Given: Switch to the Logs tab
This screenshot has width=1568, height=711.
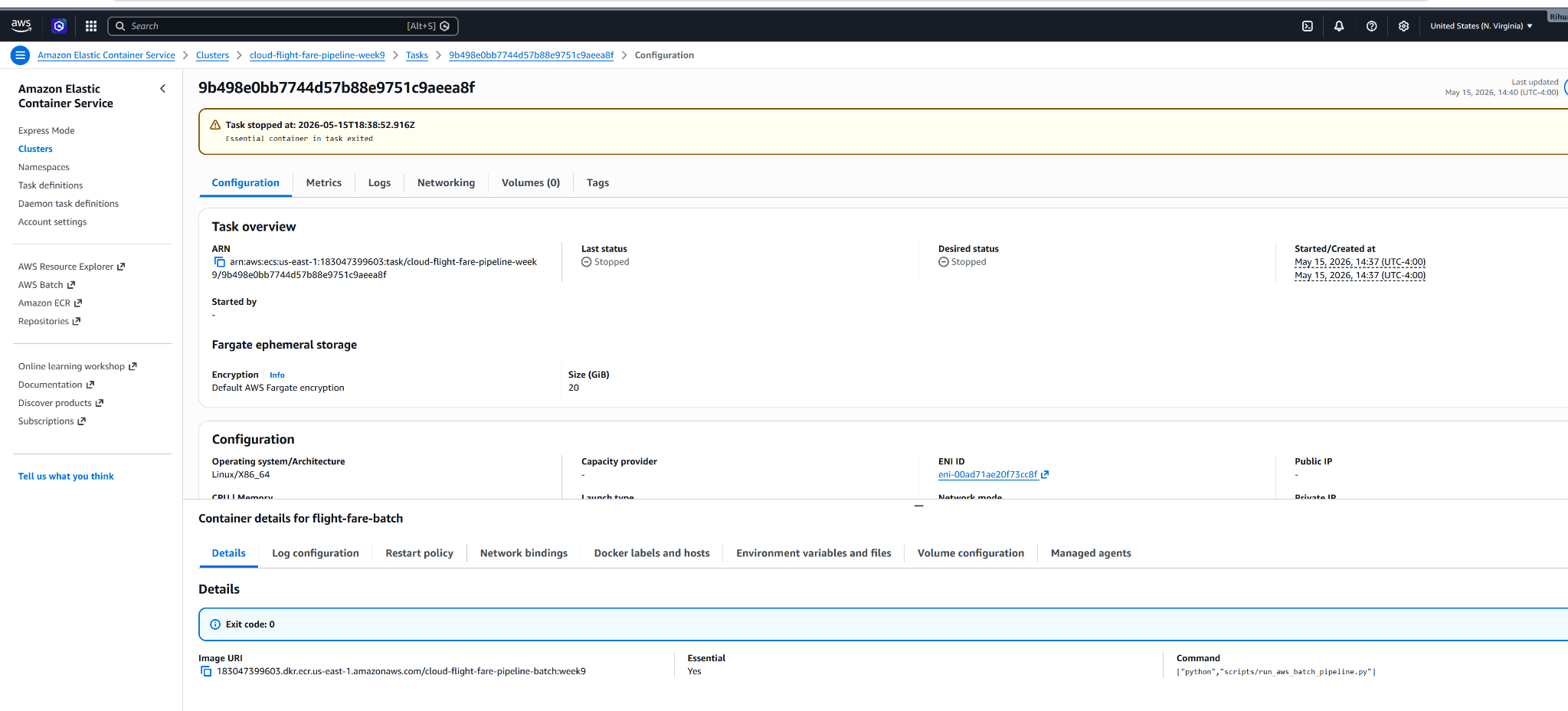Looking at the screenshot, I should tap(379, 183).
